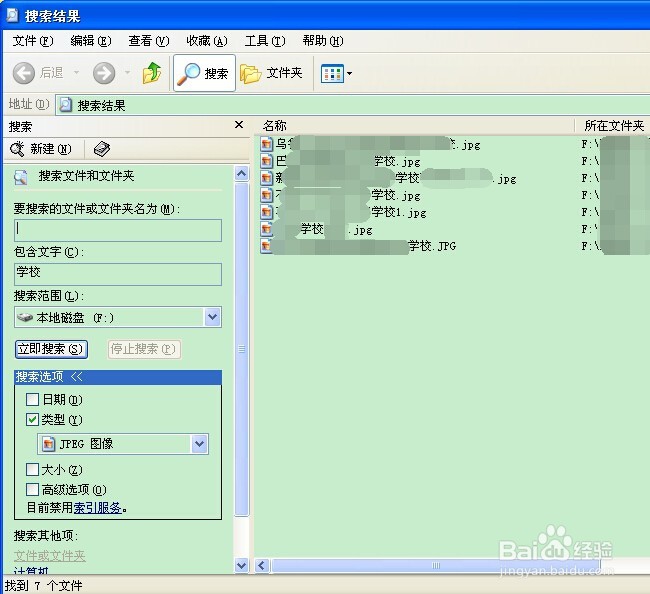The height and width of the screenshot is (594, 650).
Task: Click the title bar 搜索结果 icon
Action: [x=13, y=16]
